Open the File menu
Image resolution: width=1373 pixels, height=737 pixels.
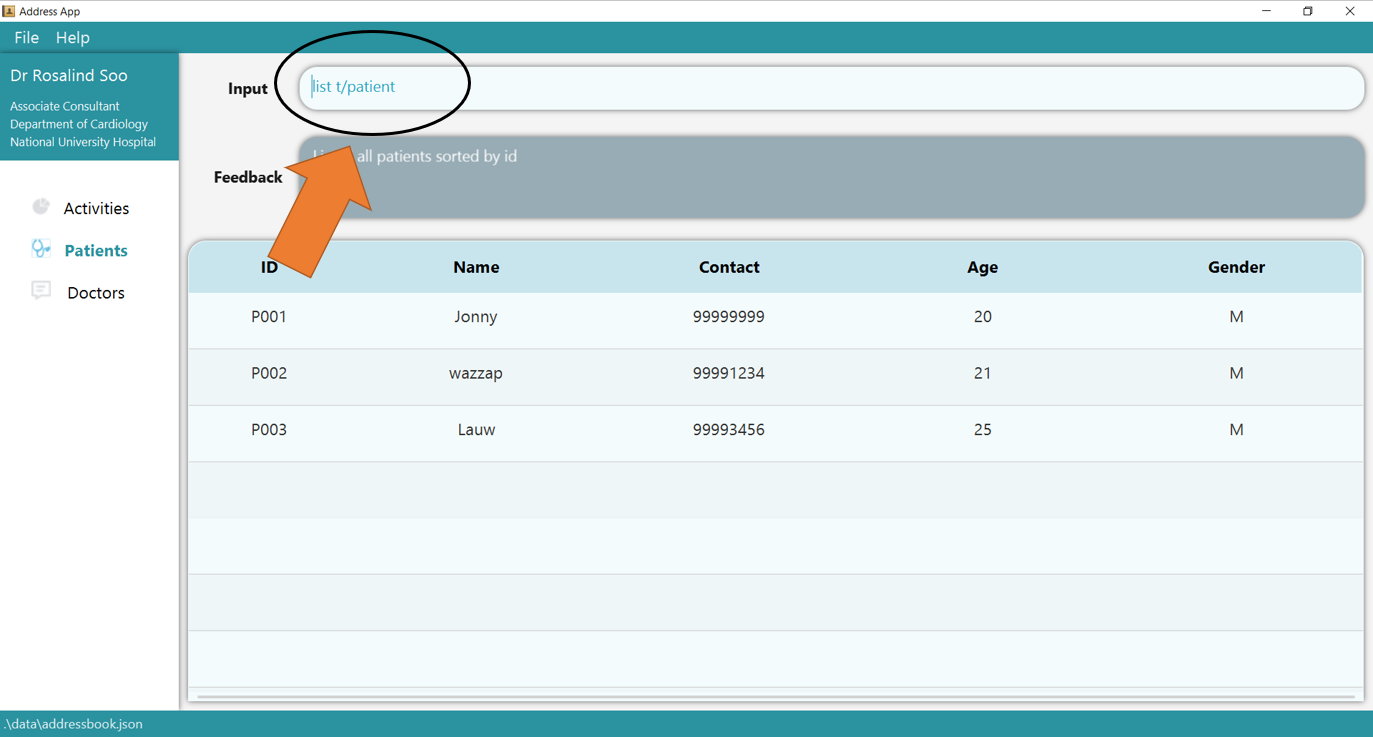[x=26, y=38]
